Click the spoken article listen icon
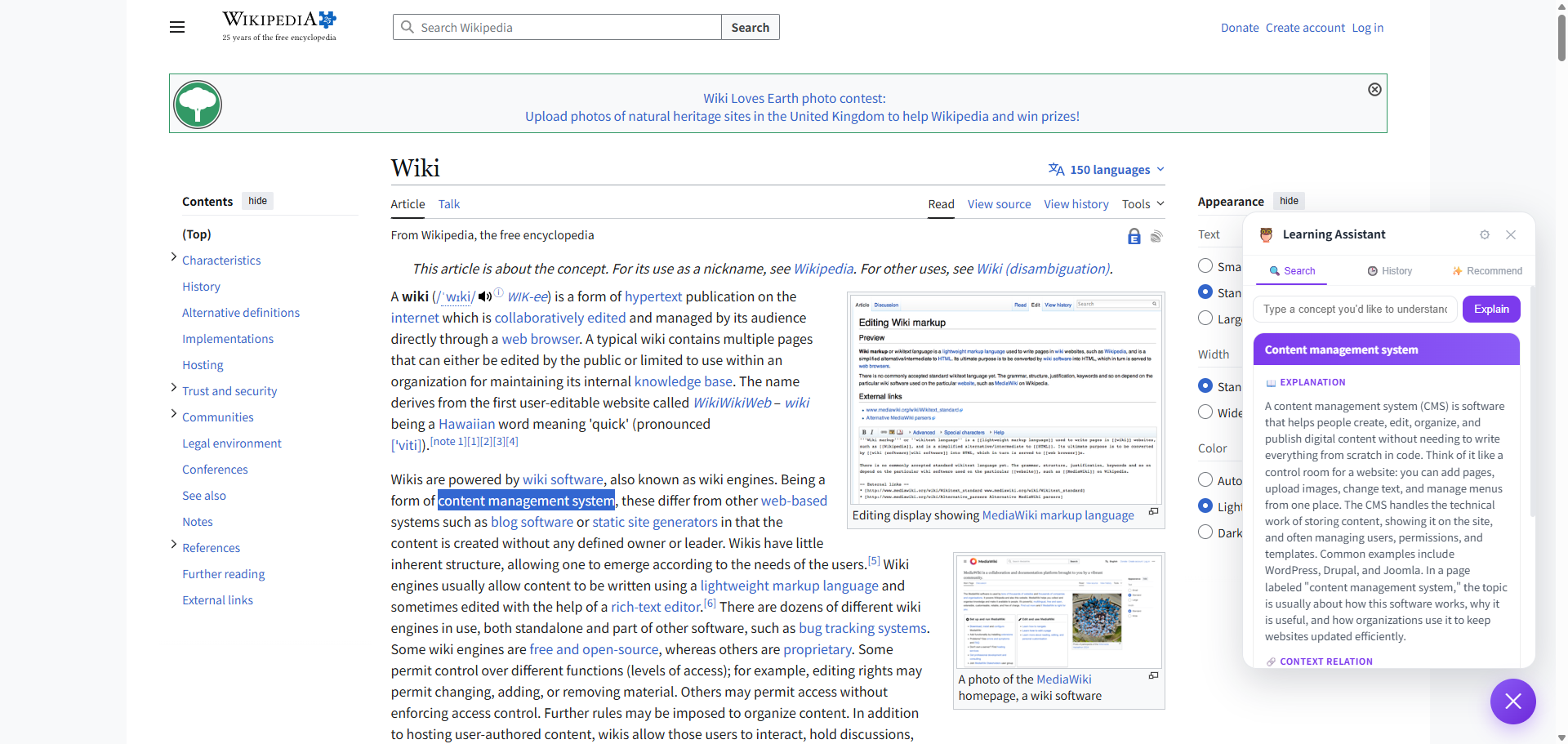1568x744 pixels. pyautogui.click(x=1156, y=237)
